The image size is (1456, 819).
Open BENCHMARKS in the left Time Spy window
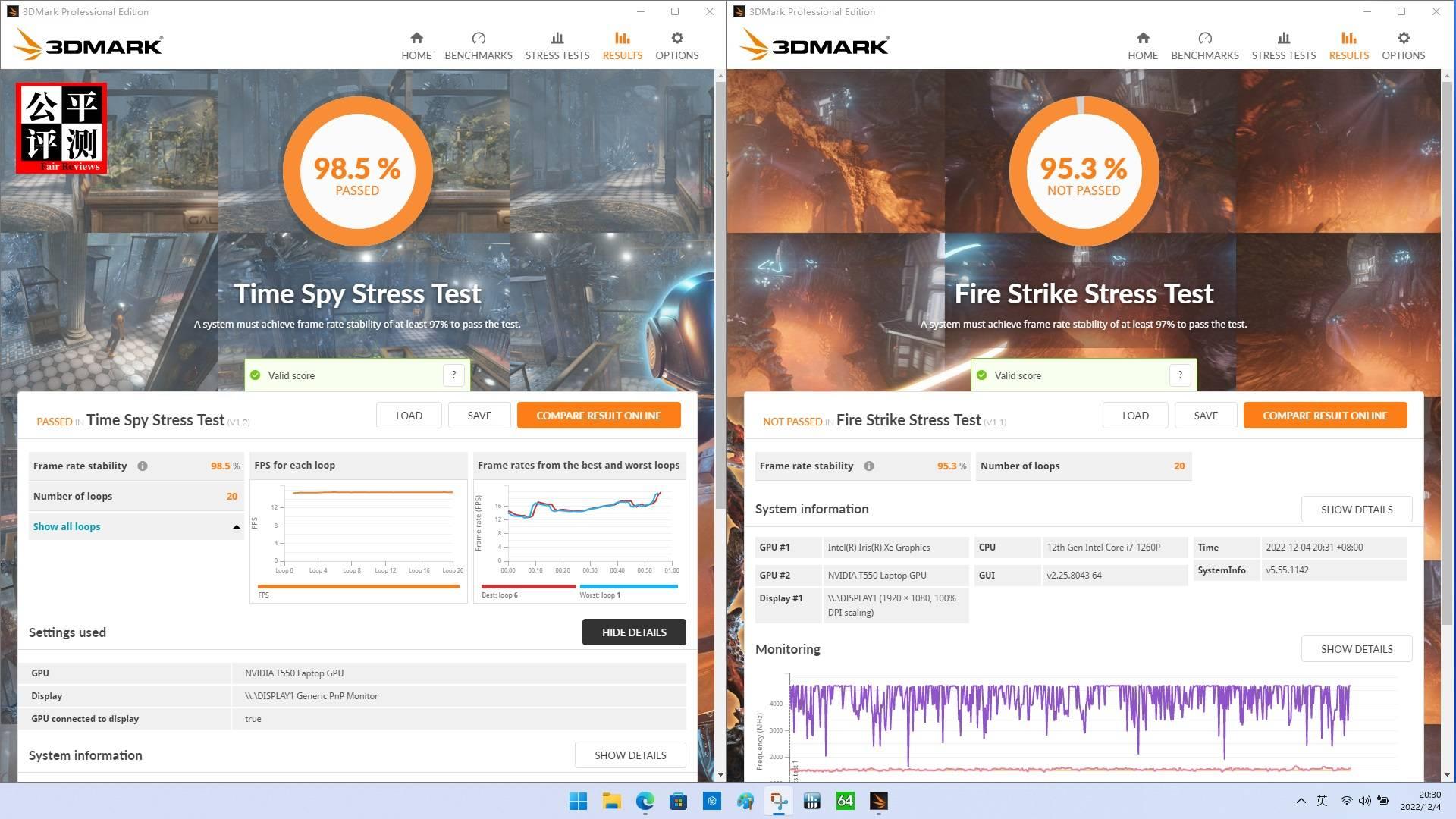coord(479,45)
